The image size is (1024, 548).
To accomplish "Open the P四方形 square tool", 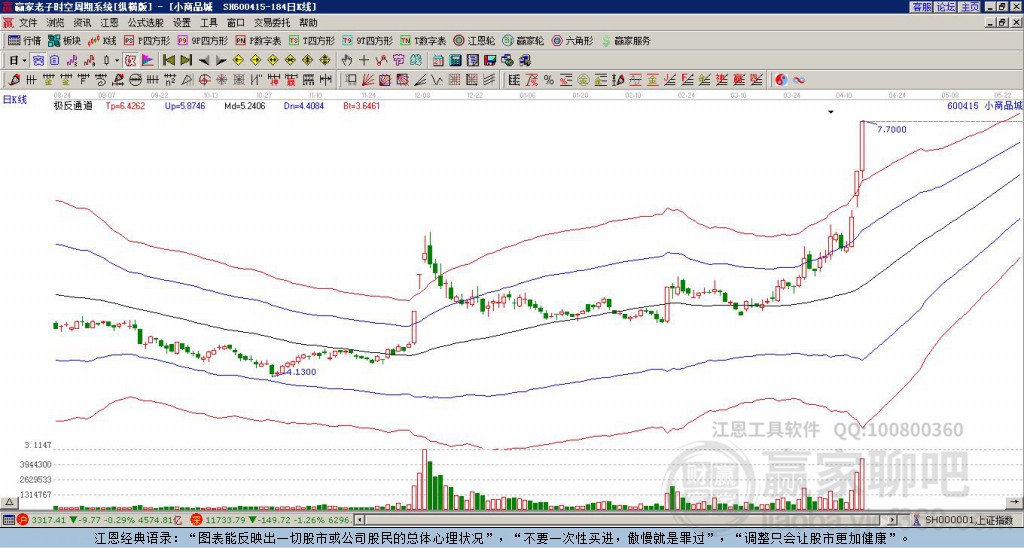I will coord(147,40).
